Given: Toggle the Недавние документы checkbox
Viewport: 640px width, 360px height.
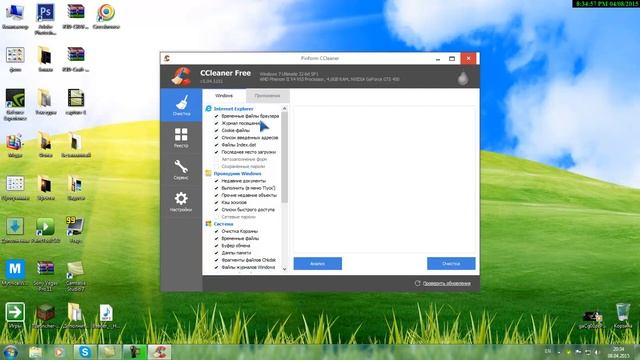Looking at the screenshot, I should click(216, 181).
